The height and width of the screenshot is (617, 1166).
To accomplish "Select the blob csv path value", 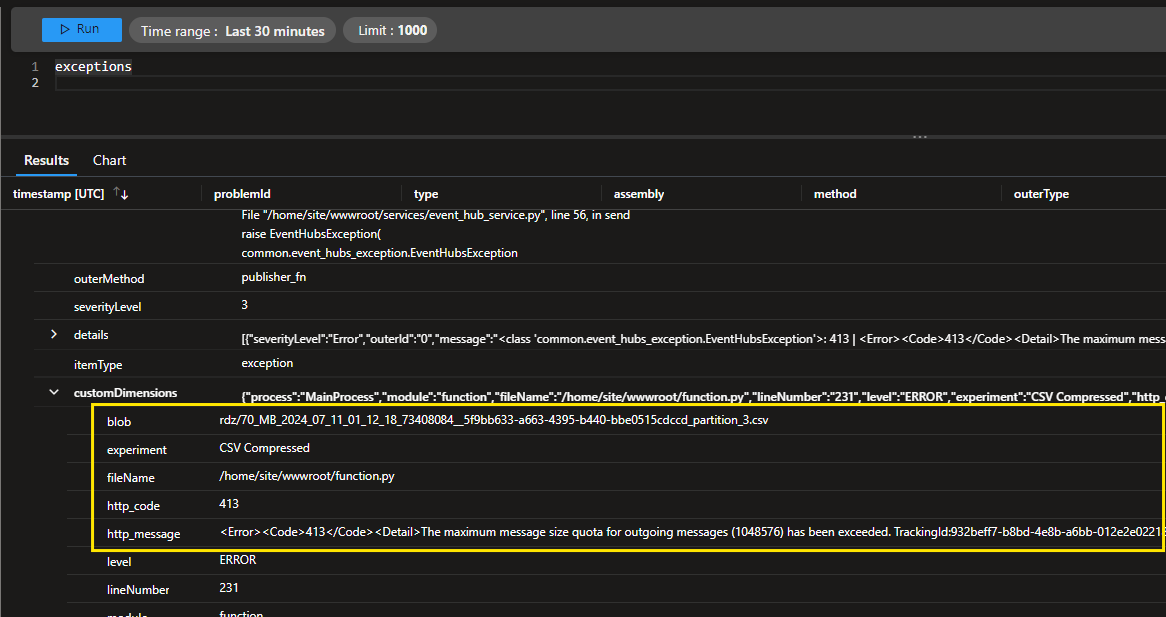I will click(x=494, y=420).
